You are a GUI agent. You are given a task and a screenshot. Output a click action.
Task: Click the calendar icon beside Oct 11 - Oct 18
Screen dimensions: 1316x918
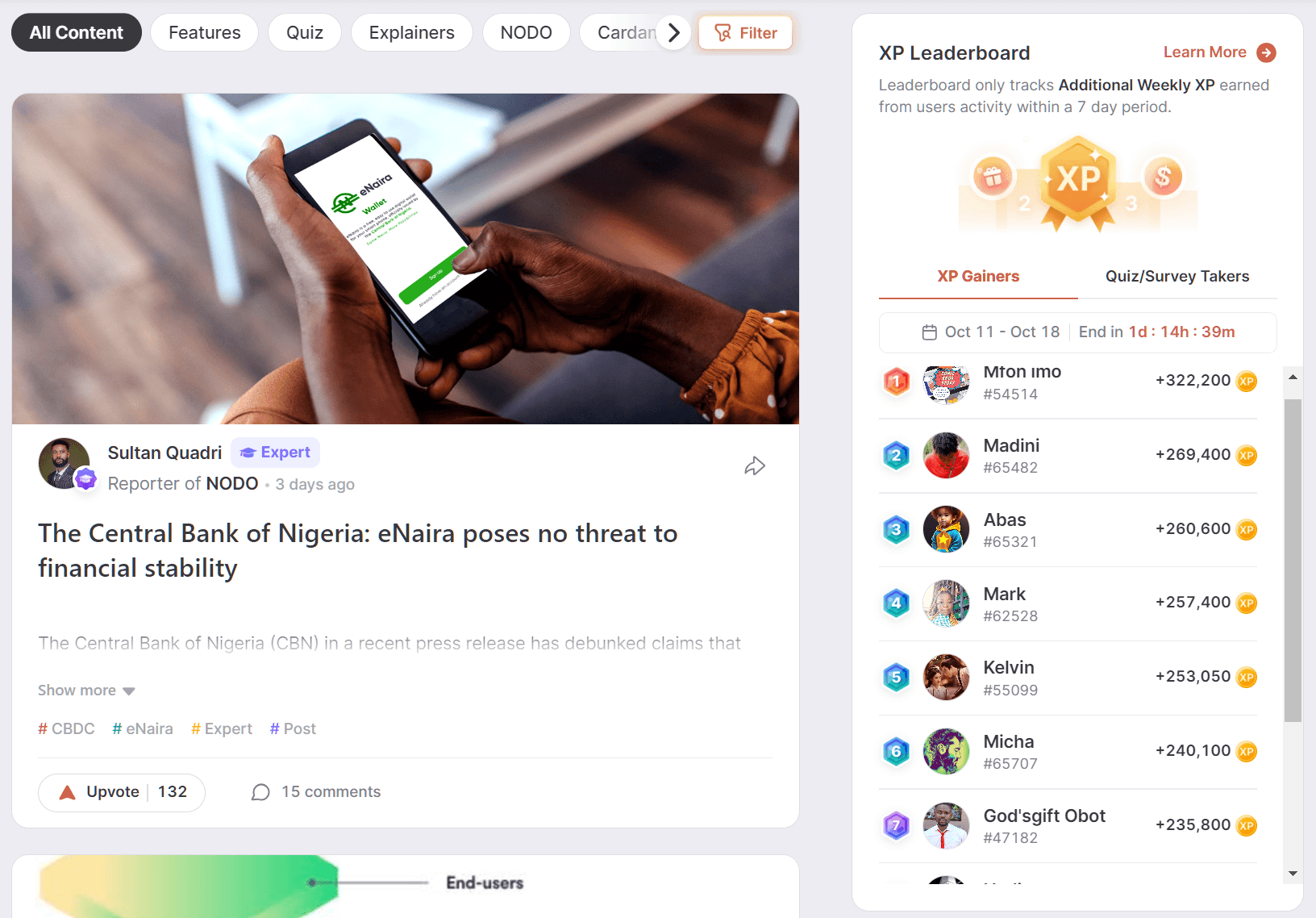[930, 332]
